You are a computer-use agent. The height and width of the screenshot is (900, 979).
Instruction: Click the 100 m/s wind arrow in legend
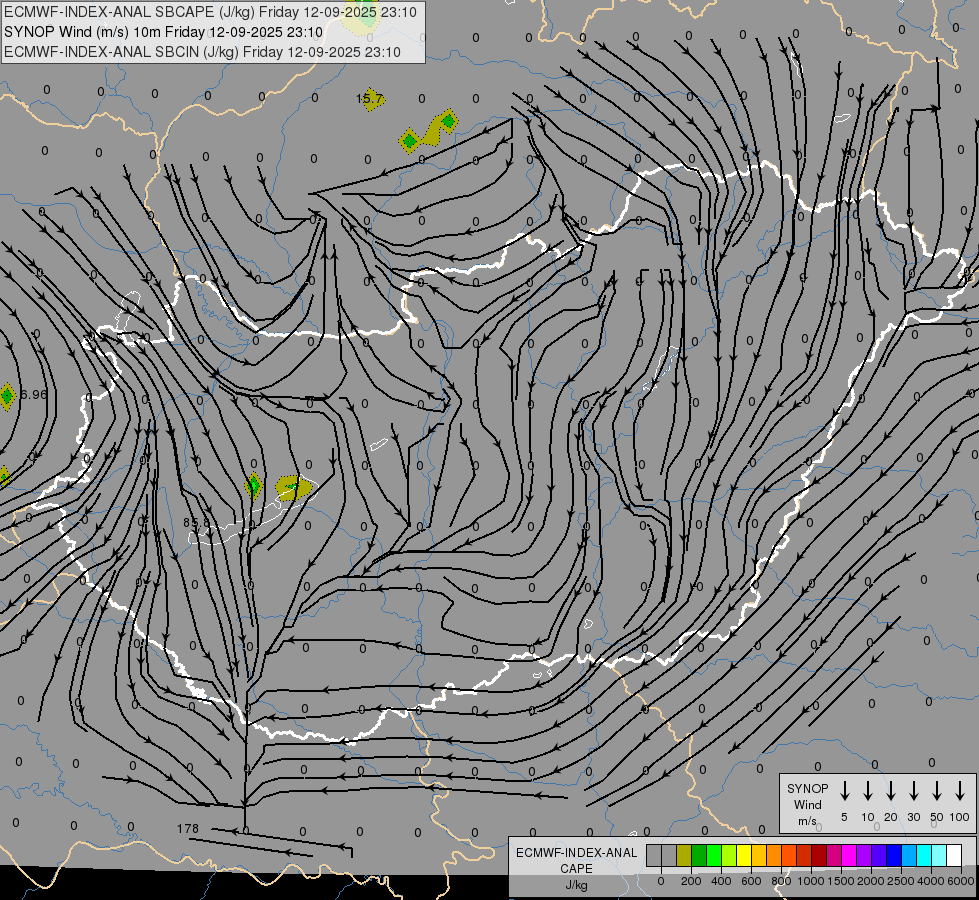pos(960,791)
